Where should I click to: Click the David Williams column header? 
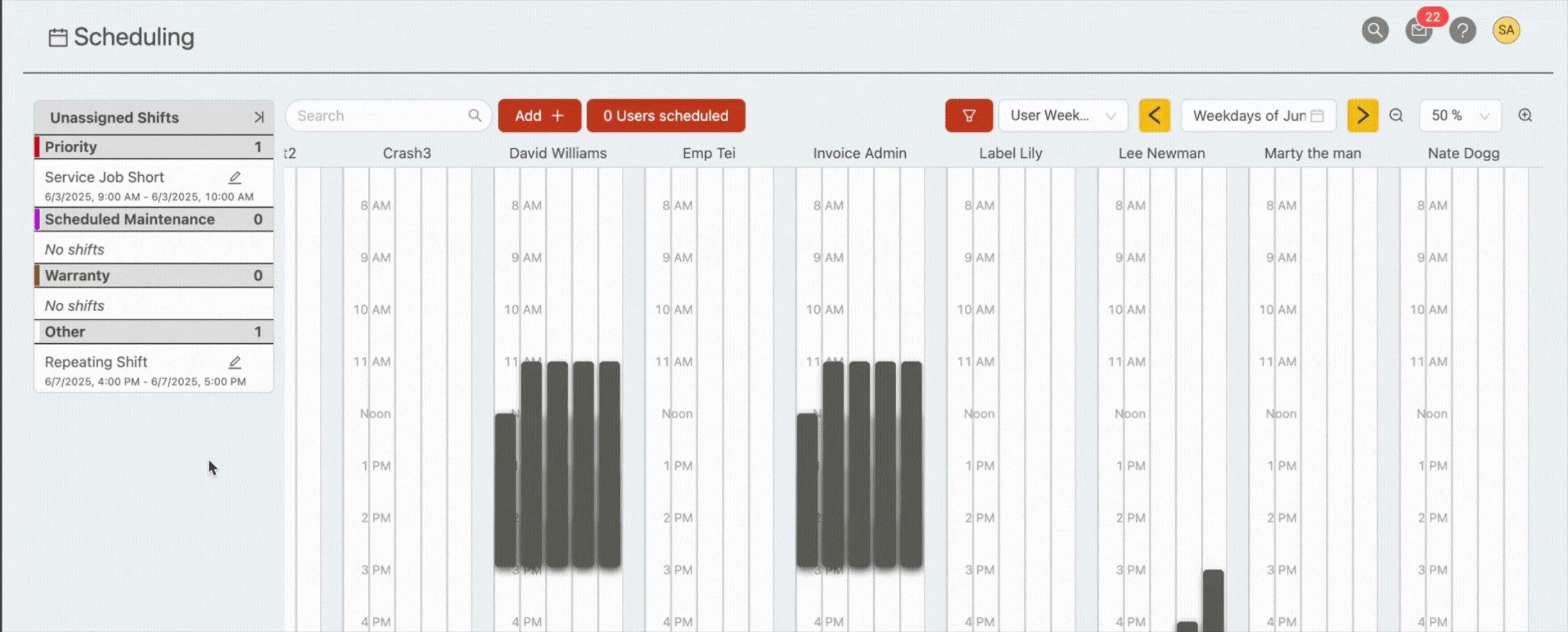coord(557,153)
